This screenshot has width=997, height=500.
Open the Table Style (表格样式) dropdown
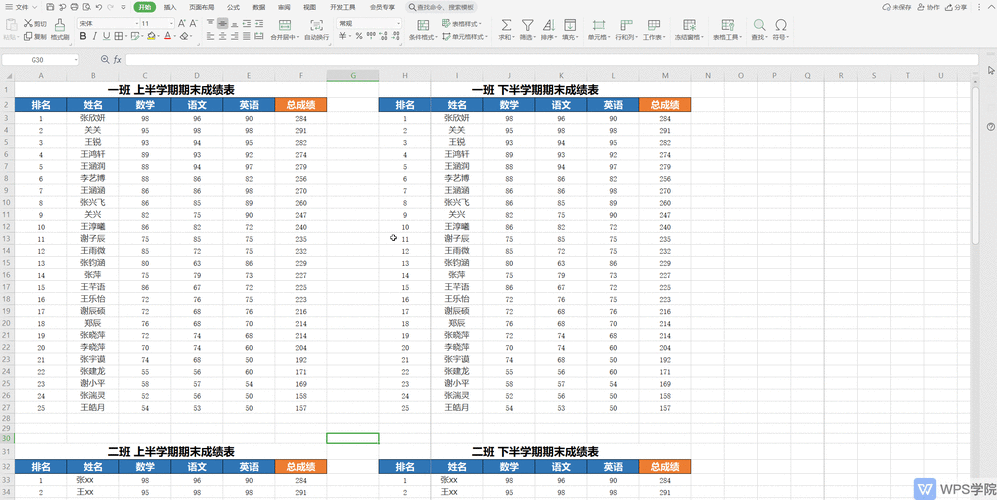tap(462, 23)
